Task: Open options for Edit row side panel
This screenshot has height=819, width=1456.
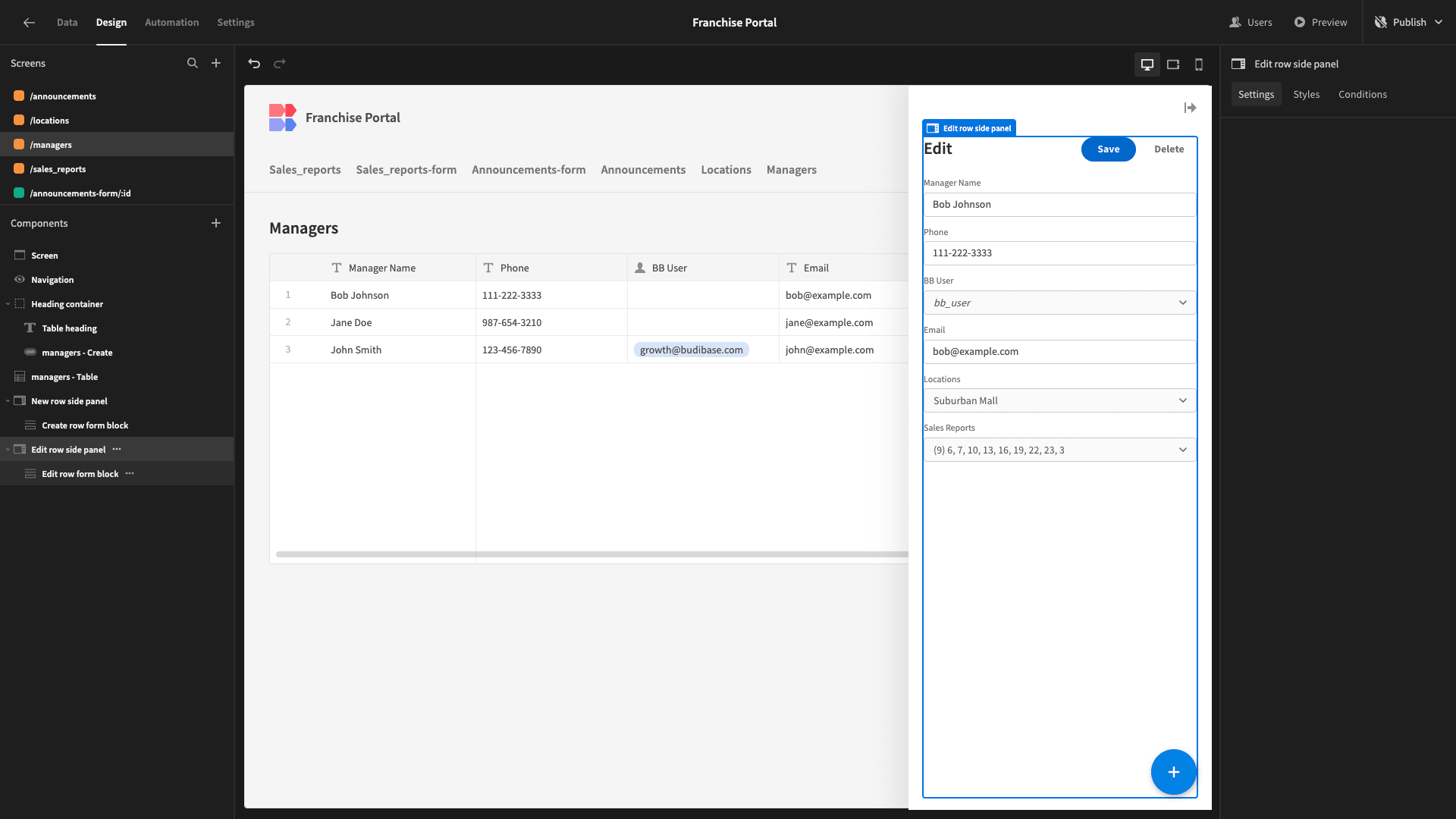Action: click(x=117, y=450)
